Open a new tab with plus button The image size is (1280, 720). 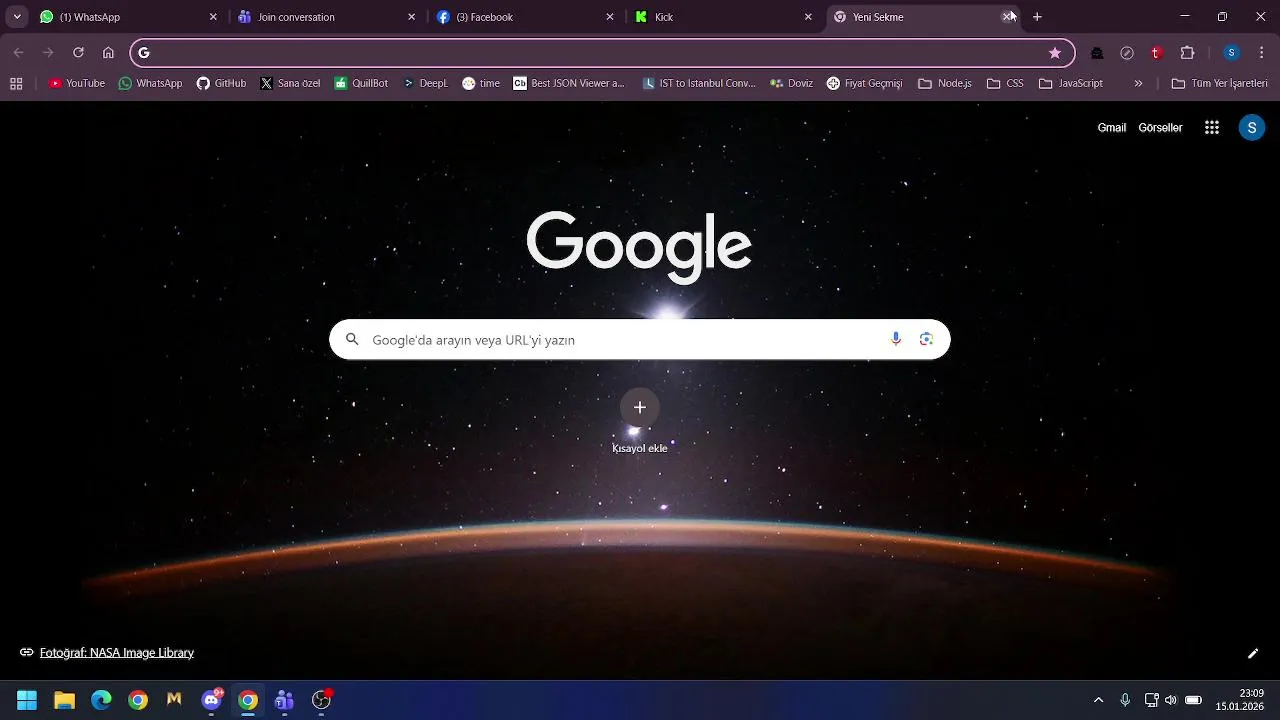click(x=1037, y=17)
